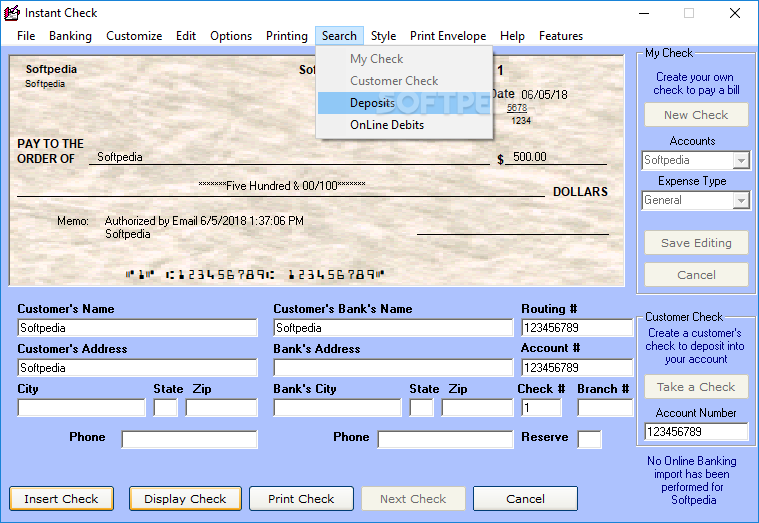This screenshot has height=523, width=759.
Task: Open the Edit menu
Action: [x=186, y=36]
